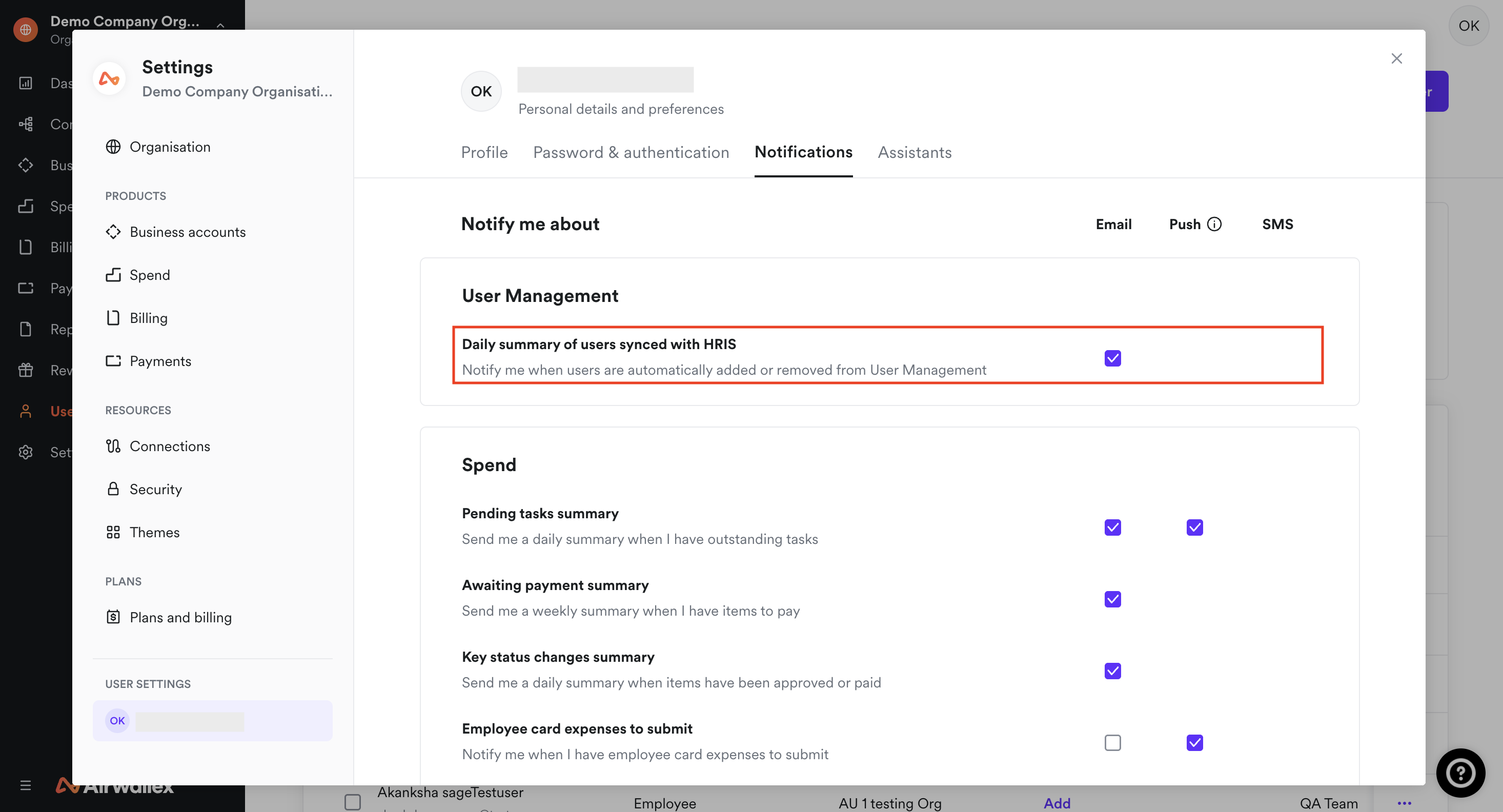Screen dimensions: 1503x812
Task: Click the Push column header label
Action: point(1185,224)
